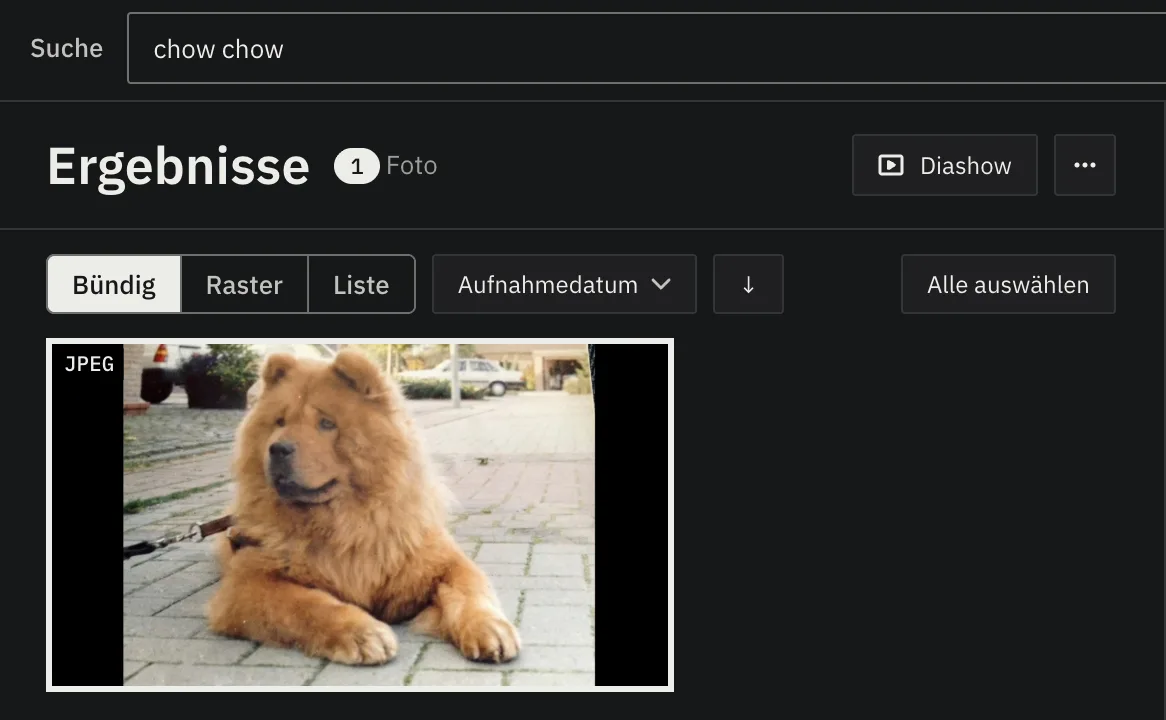This screenshot has width=1166, height=720.
Task: Click the result count badge '1'
Action: [356, 166]
